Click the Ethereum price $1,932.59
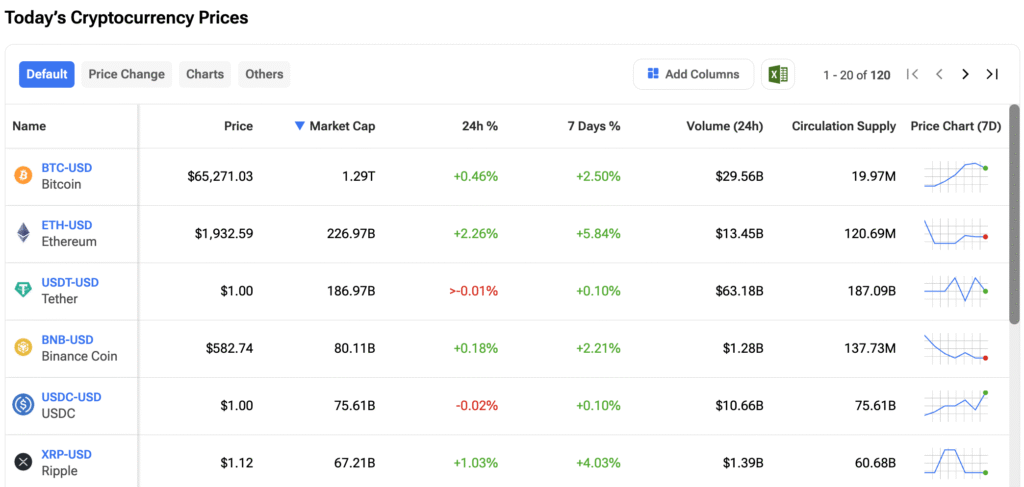This screenshot has height=487, width=1024. pos(224,234)
